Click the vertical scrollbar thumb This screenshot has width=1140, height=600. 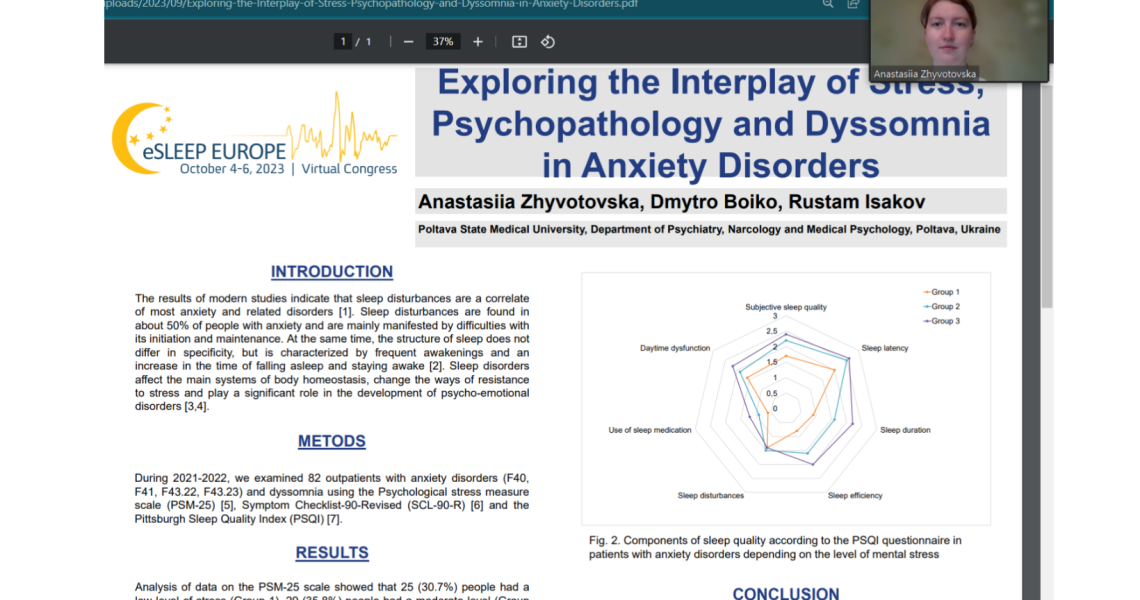coord(1046,195)
